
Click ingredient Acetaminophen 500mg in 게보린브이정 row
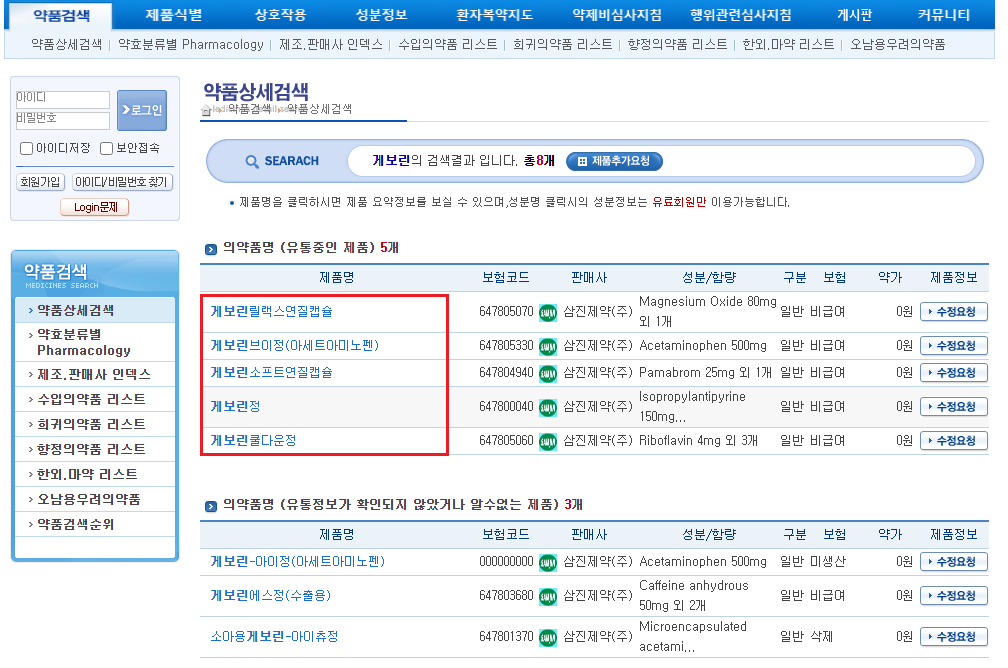(x=703, y=346)
